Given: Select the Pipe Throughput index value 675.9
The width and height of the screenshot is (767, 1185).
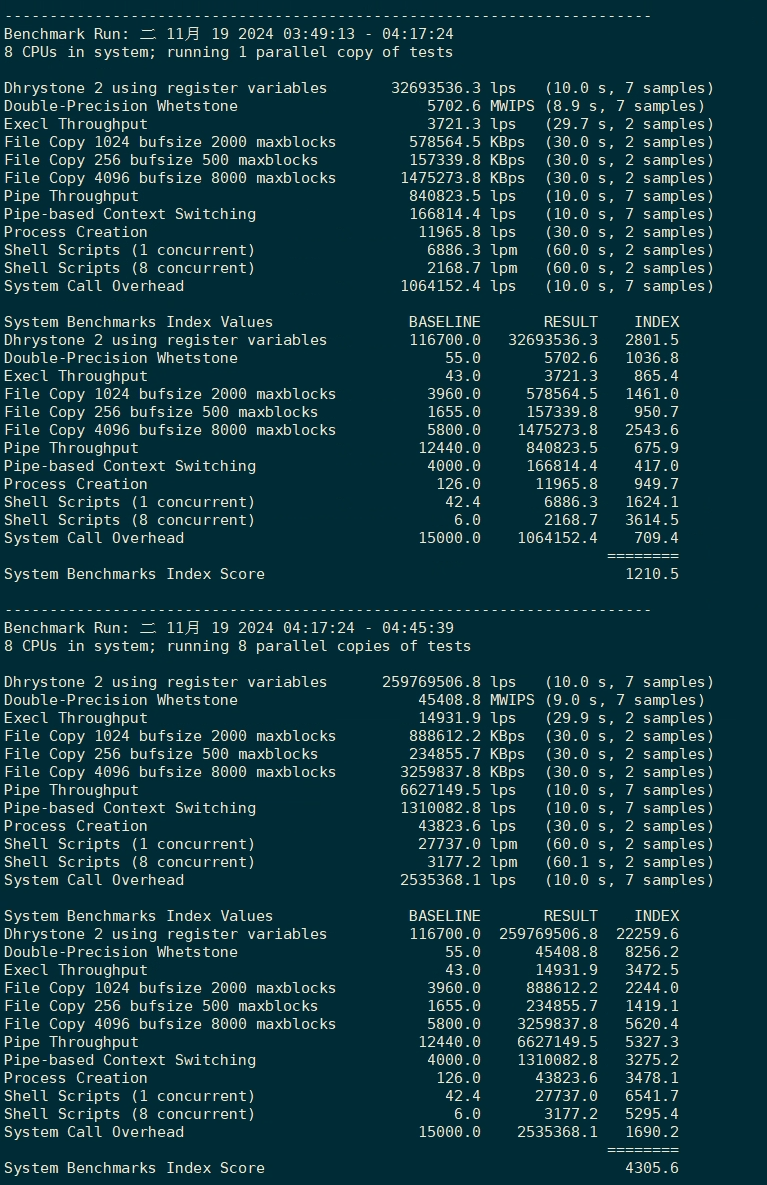Looking at the screenshot, I should click(x=656, y=448).
